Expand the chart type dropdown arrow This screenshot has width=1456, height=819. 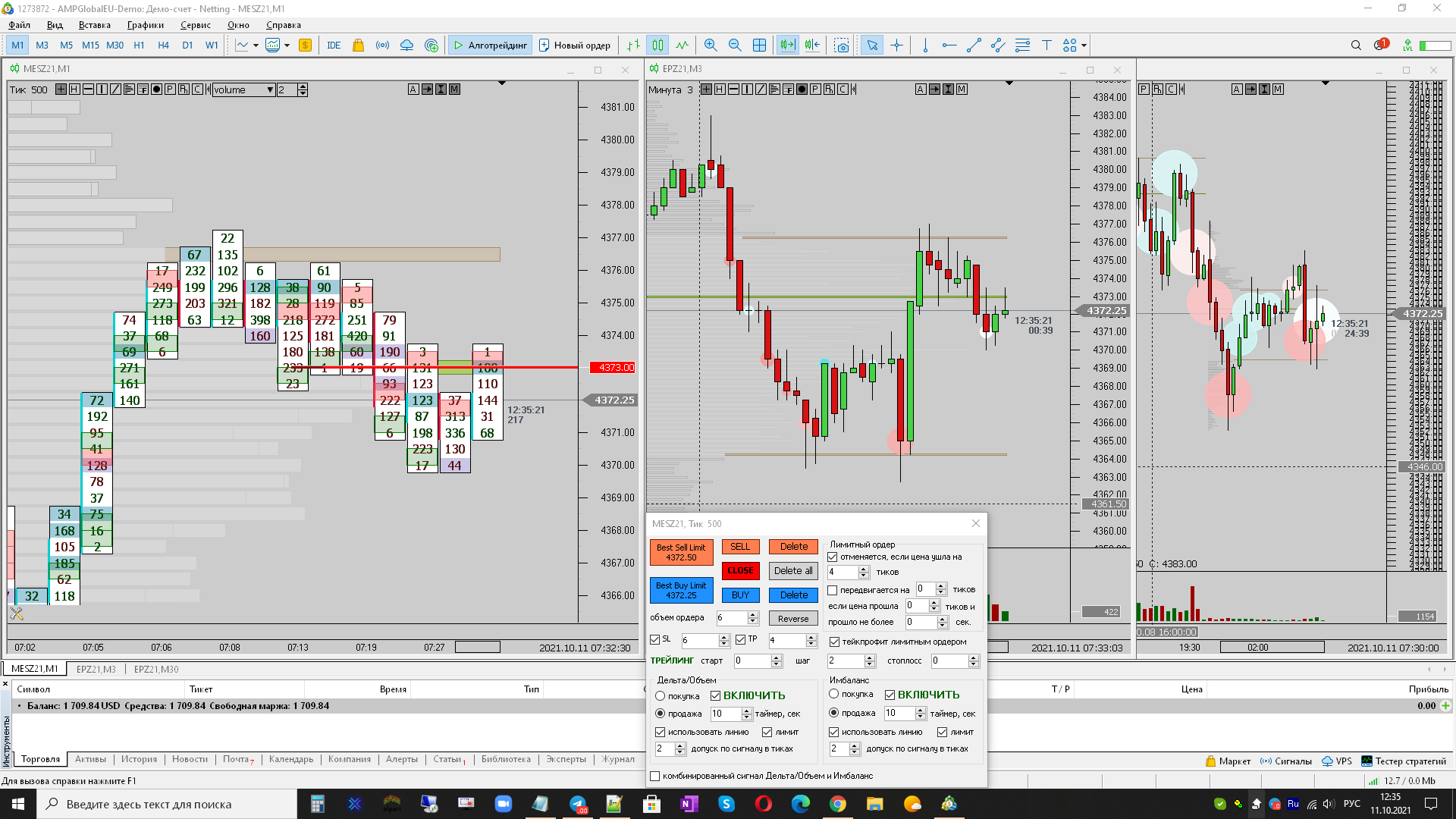click(x=256, y=45)
